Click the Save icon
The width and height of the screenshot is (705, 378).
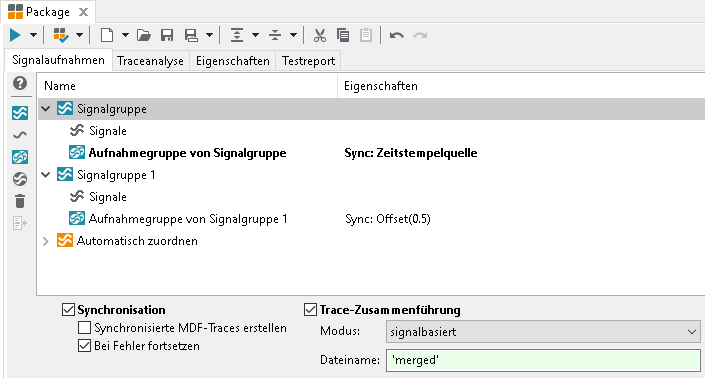click(167, 35)
